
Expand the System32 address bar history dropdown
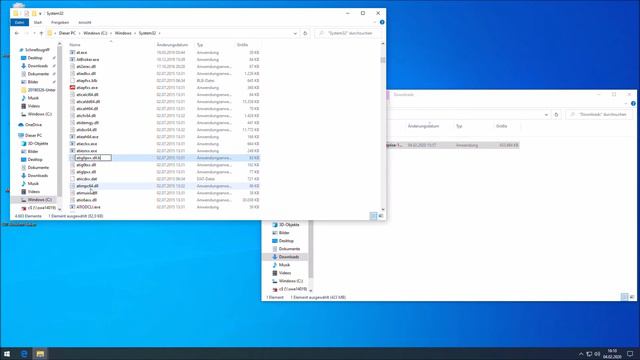click(295, 33)
